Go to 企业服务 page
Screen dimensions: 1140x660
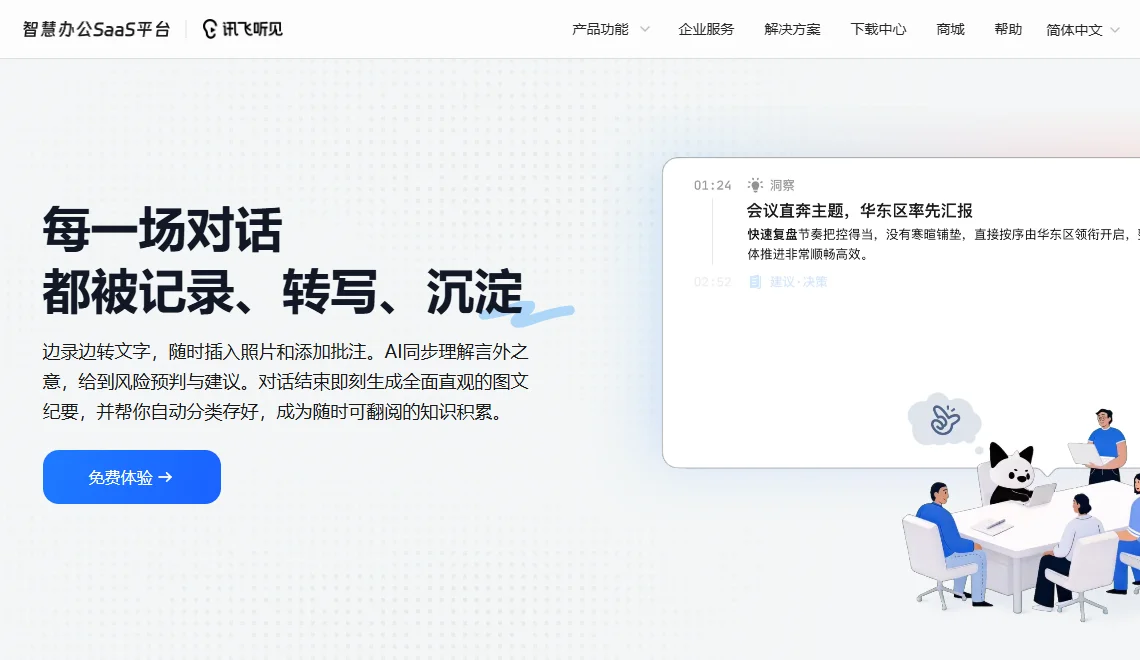click(706, 29)
